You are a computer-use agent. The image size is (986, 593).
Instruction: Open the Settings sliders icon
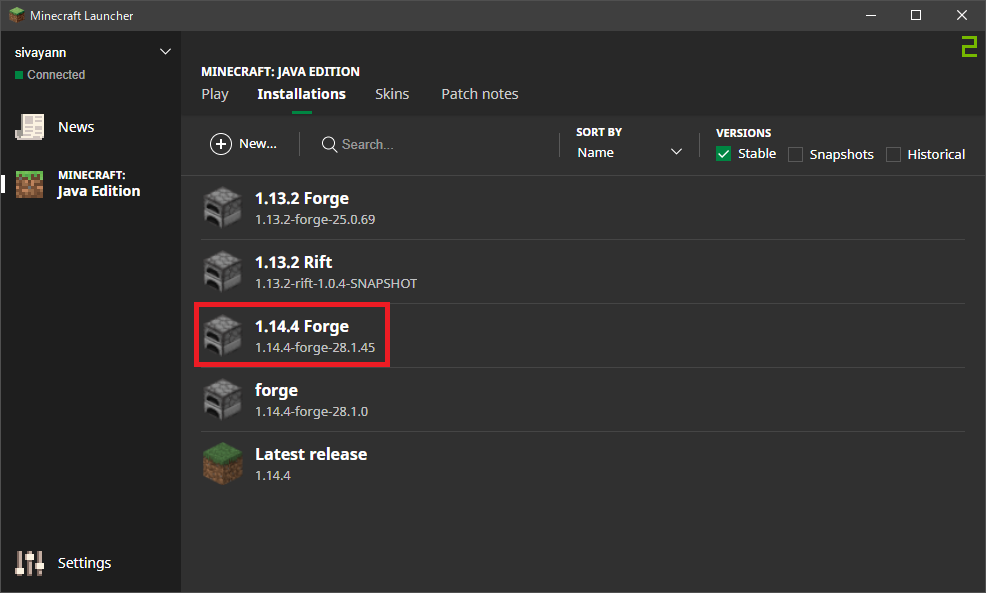(30, 563)
